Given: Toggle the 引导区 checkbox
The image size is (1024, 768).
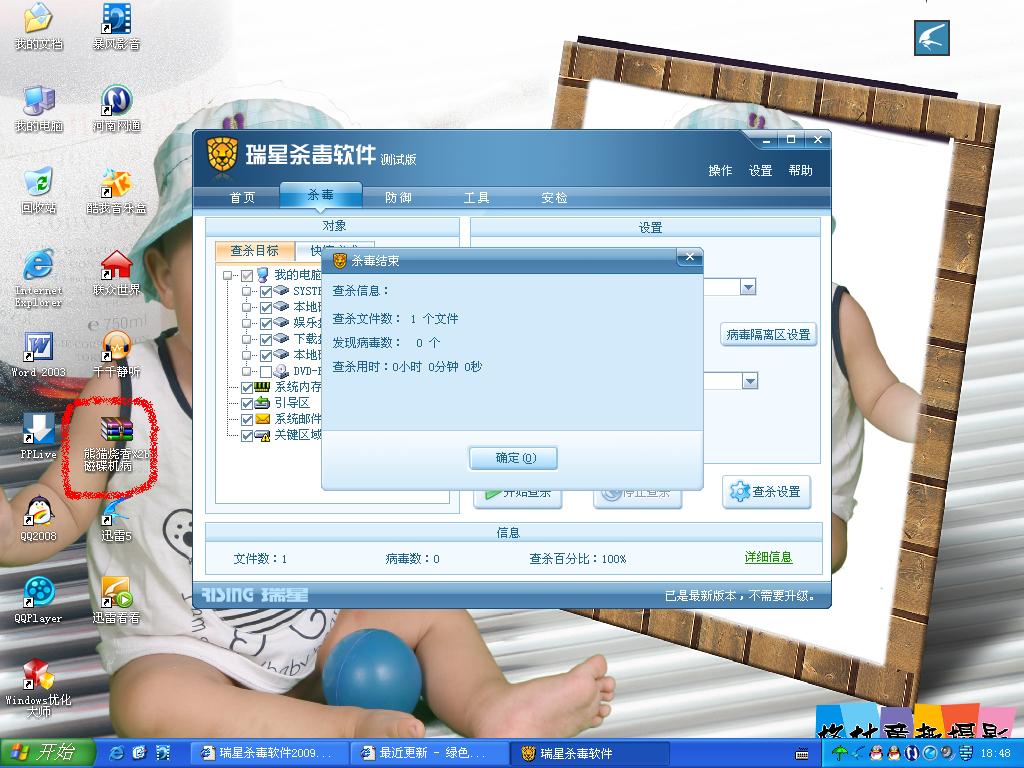Looking at the screenshot, I should coord(247,404).
